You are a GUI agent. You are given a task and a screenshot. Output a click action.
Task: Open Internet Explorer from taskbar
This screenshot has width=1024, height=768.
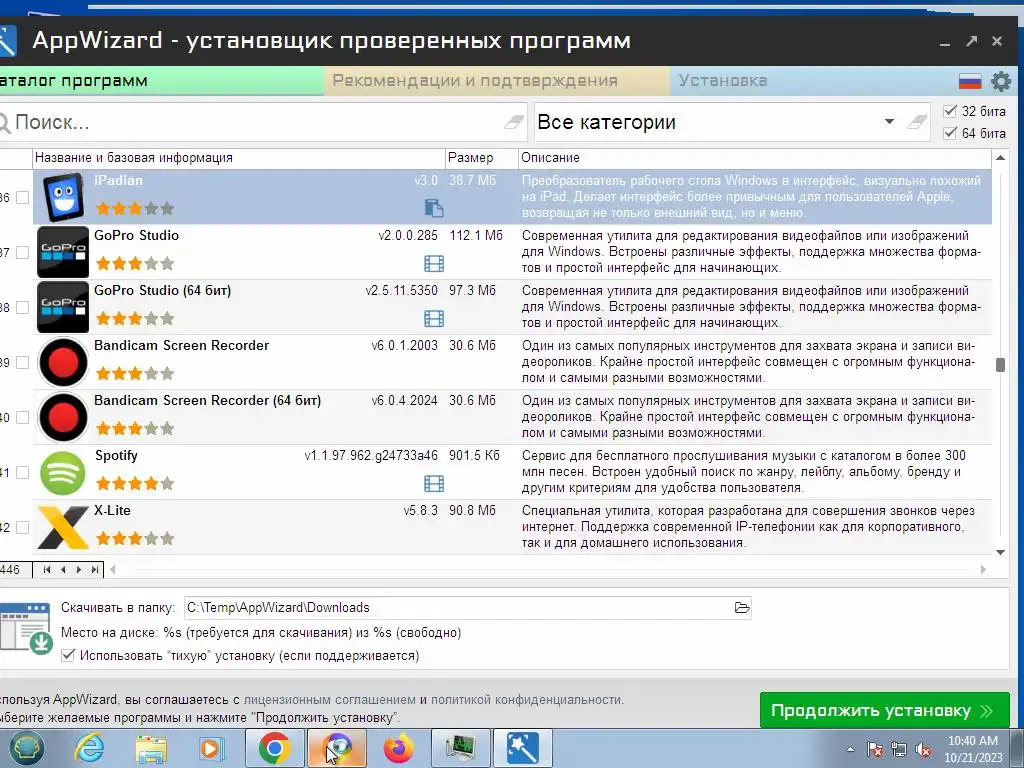(89, 748)
